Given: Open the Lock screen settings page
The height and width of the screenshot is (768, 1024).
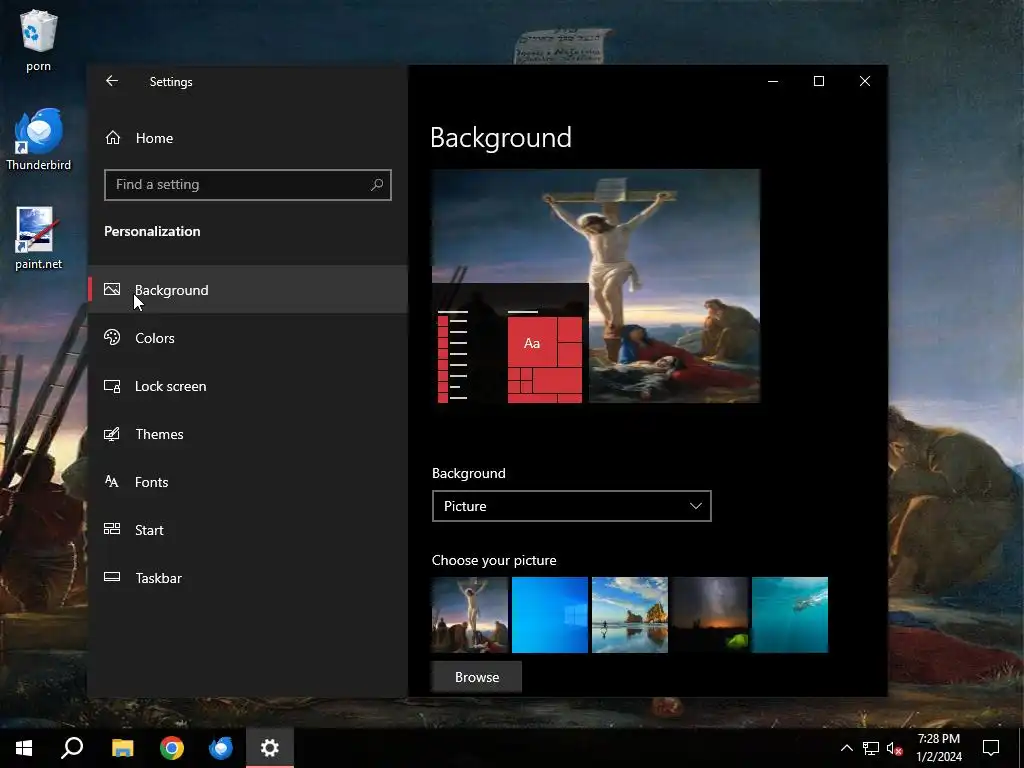Looking at the screenshot, I should 248,386.
